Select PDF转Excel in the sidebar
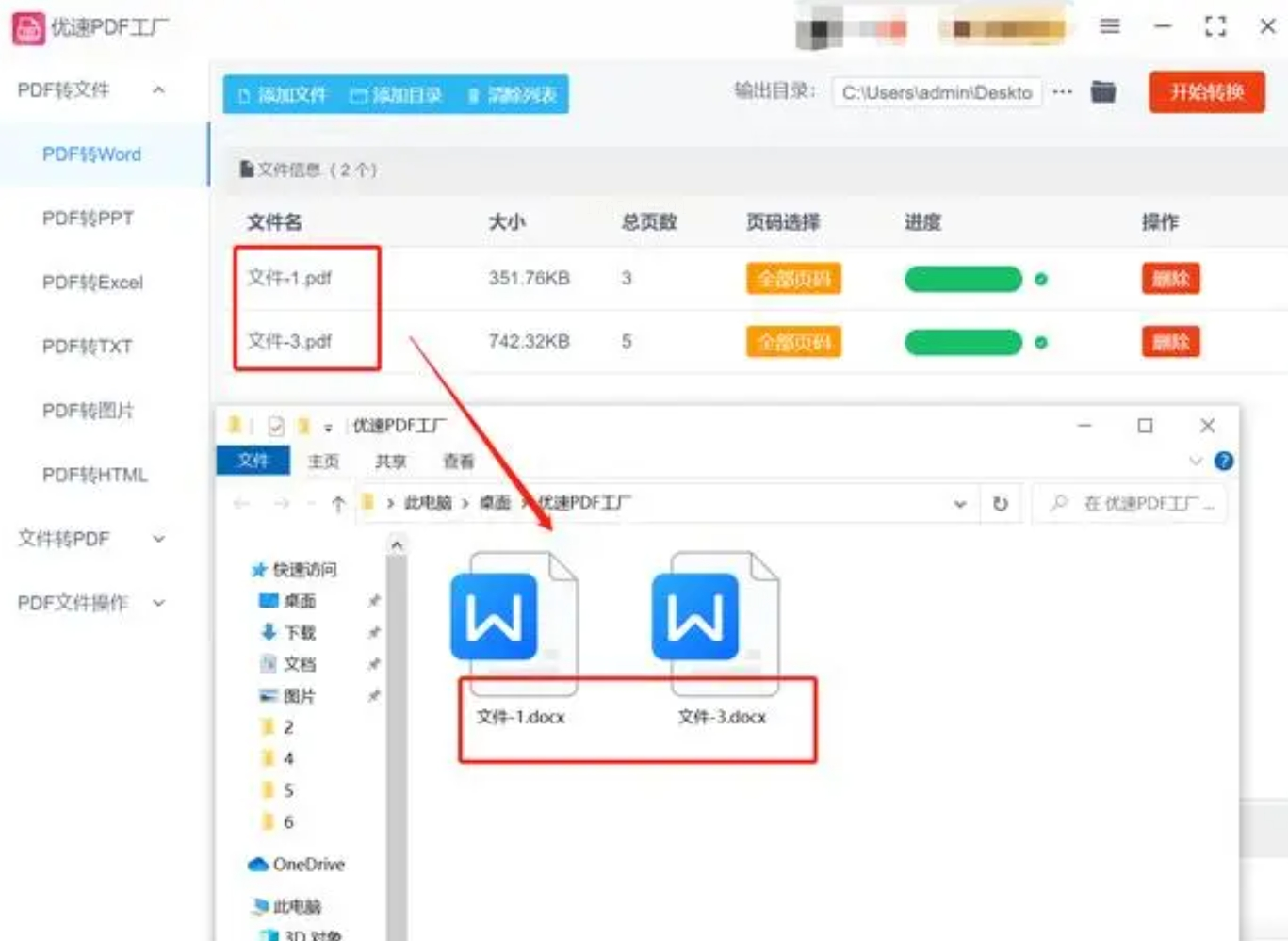 (92, 282)
